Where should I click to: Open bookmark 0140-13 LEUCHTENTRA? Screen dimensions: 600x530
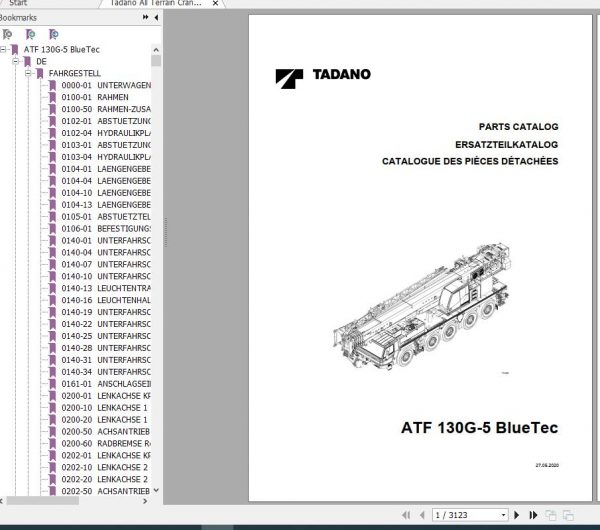click(x=106, y=288)
